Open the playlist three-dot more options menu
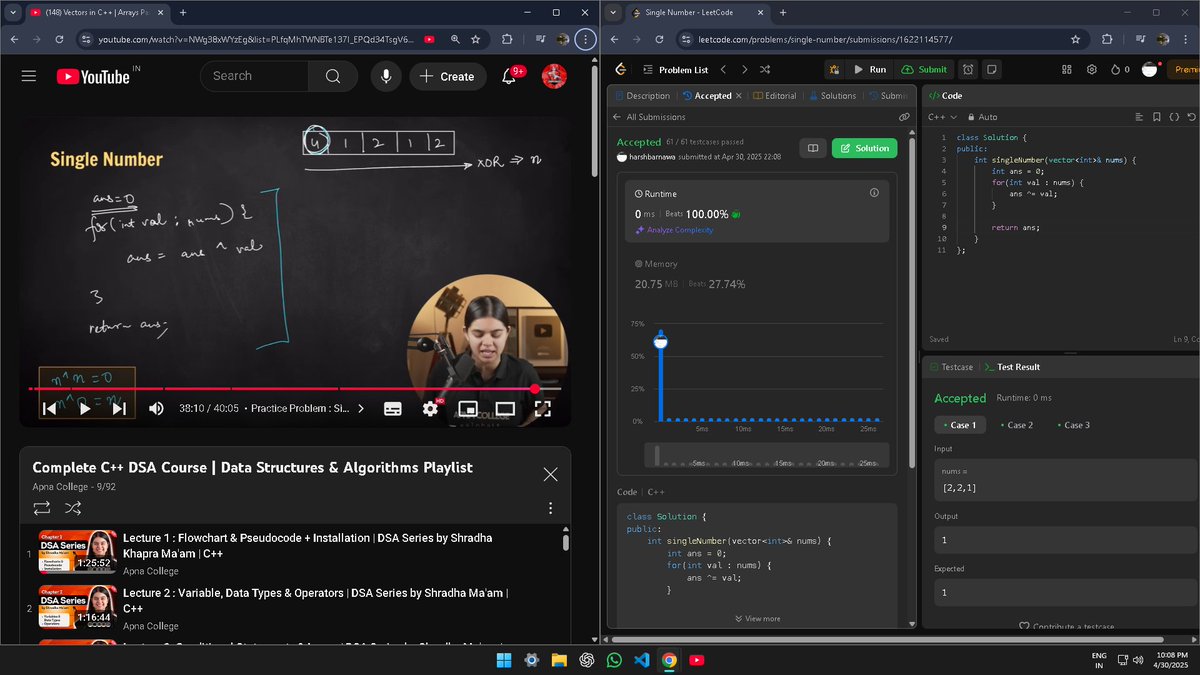This screenshot has height=675, width=1200. tap(550, 508)
